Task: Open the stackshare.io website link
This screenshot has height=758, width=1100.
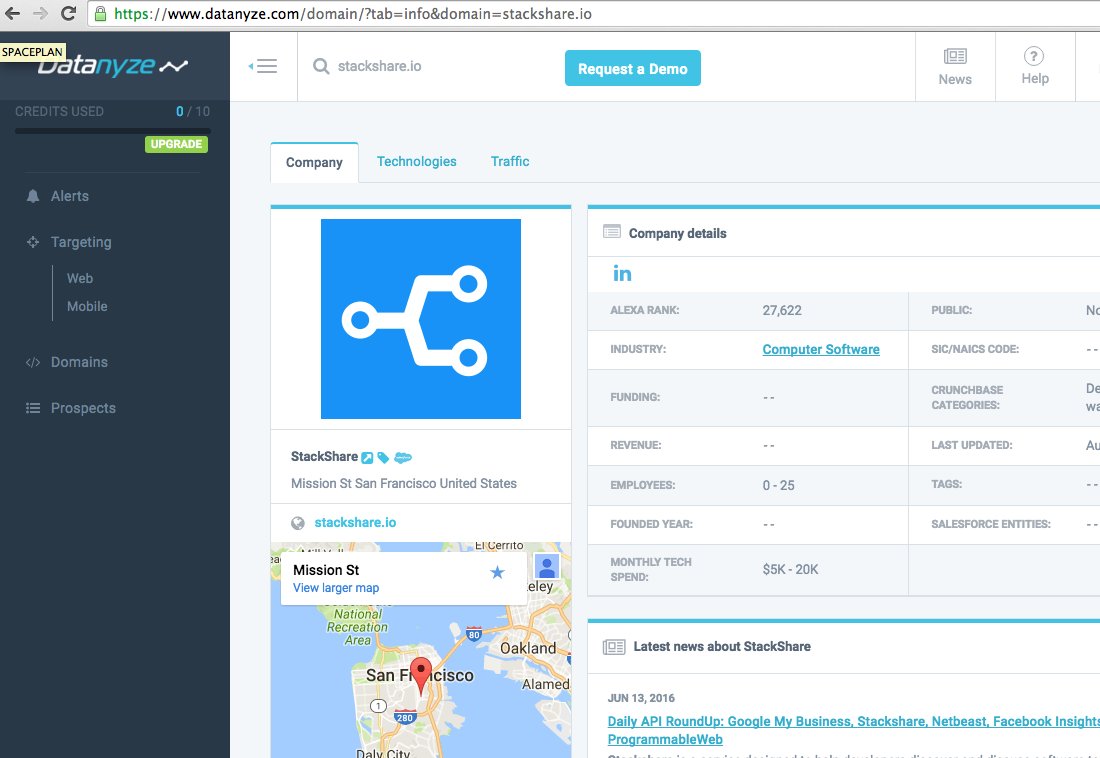Action: click(x=355, y=522)
